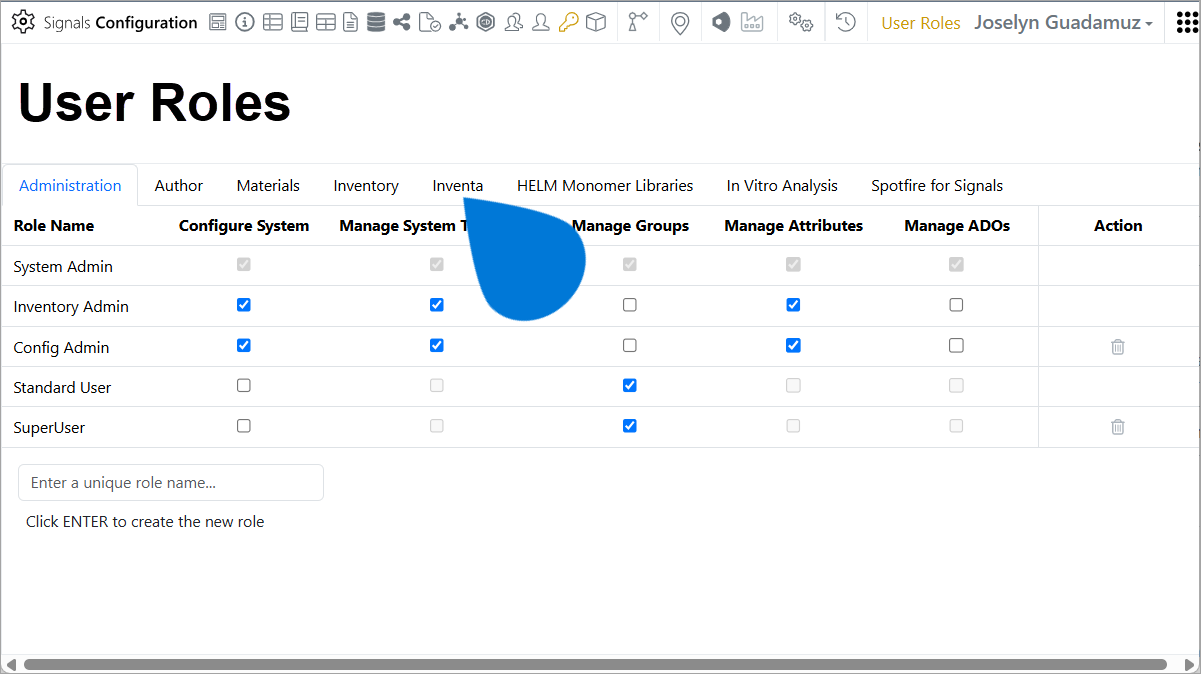The height and width of the screenshot is (674, 1201).
Task: Click the history/restore clock toolbar icon
Action: coord(845,21)
